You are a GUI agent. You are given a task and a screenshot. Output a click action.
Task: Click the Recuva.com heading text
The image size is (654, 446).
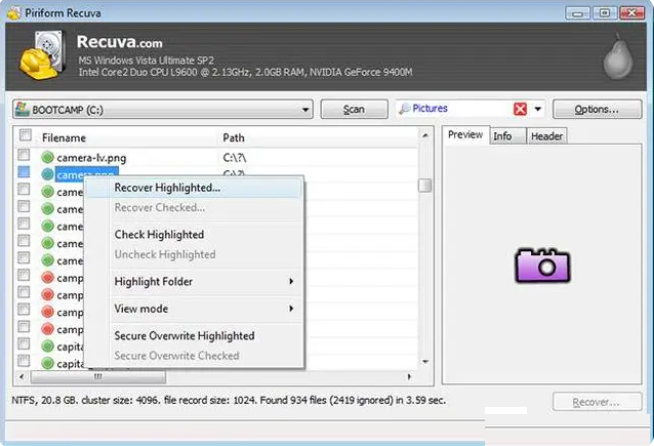(119, 42)
